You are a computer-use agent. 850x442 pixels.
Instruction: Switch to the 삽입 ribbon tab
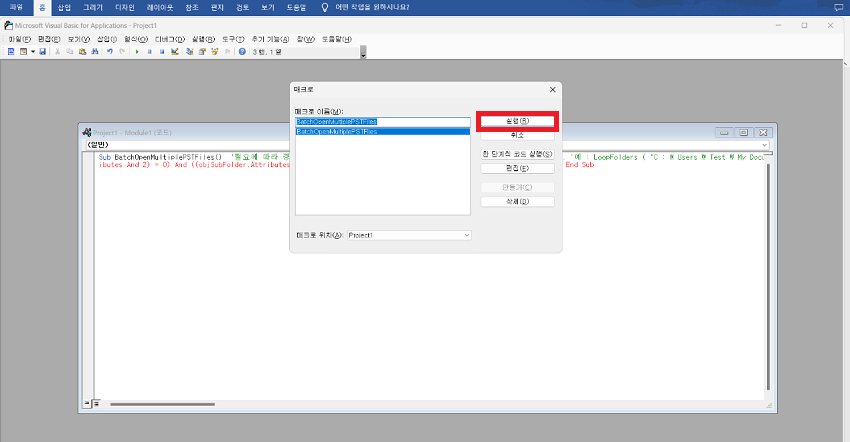click(x=65, y=7)
